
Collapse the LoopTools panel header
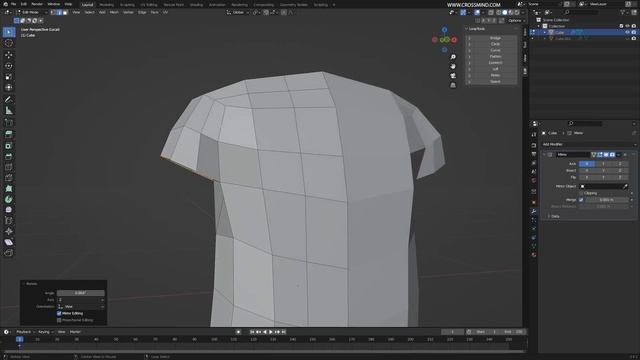[x=491, y=29]
